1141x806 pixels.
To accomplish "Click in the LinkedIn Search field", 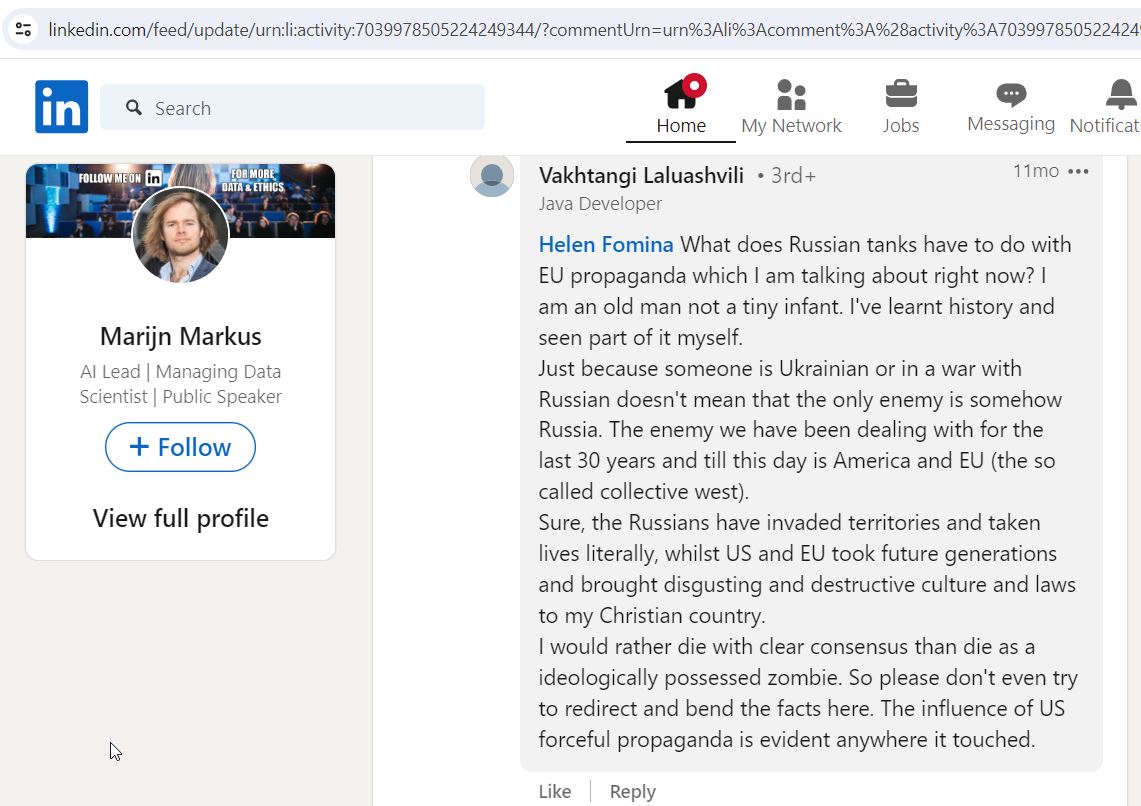I will (x=293, y=108).
